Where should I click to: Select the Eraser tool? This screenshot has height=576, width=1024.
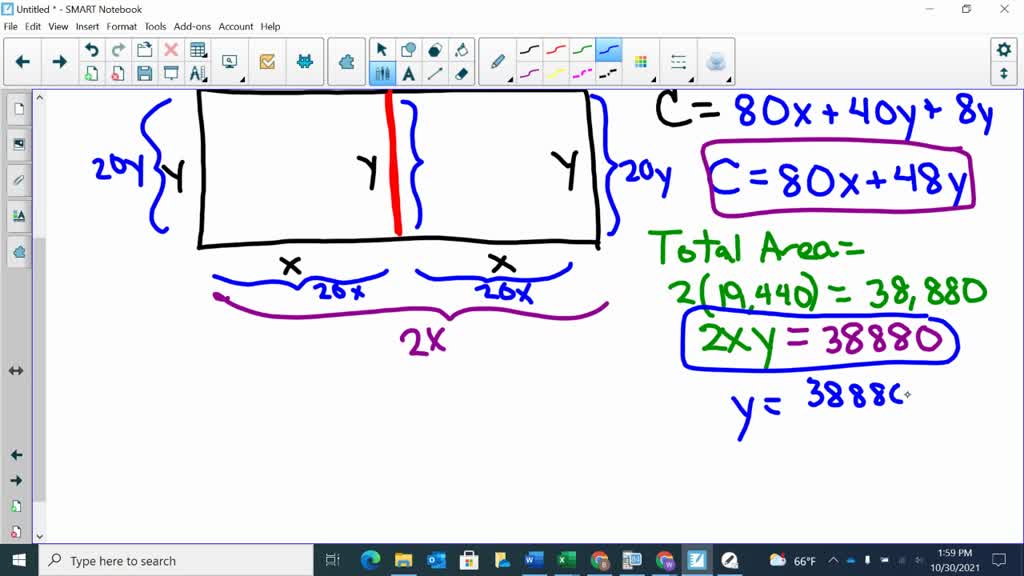click(x=461, y=73)
